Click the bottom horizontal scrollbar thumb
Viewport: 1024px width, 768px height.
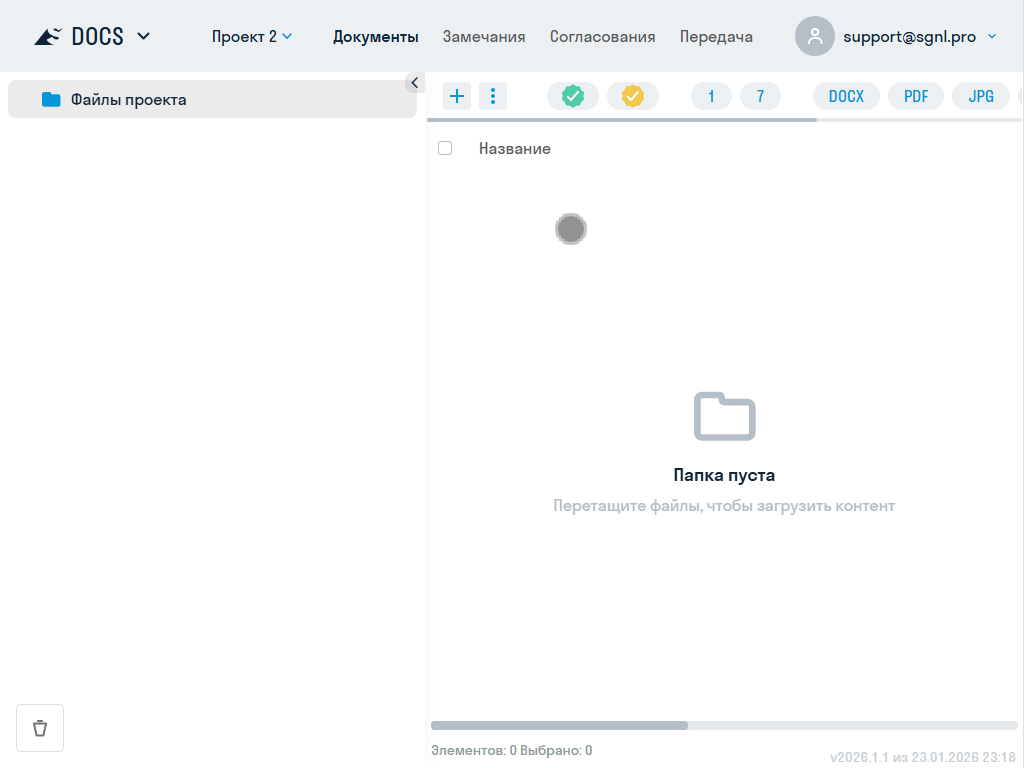(559, 725)
